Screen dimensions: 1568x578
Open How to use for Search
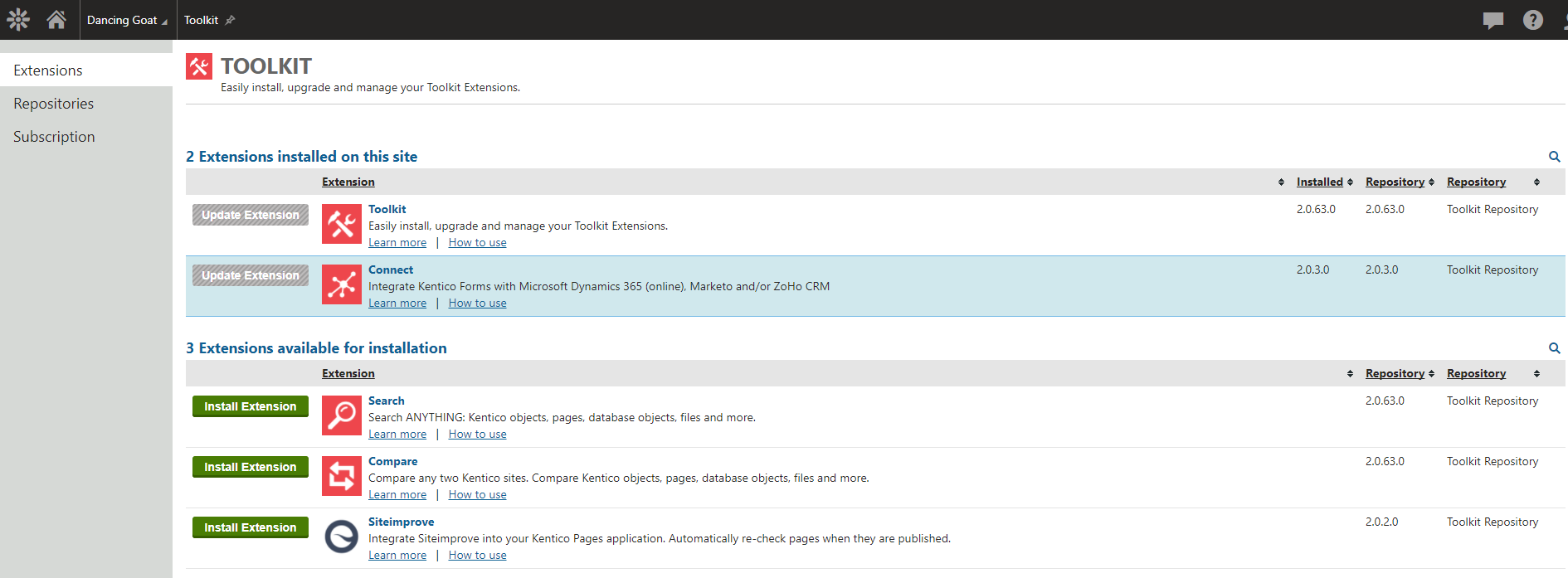pyautogui.click(x=477, y=435)
